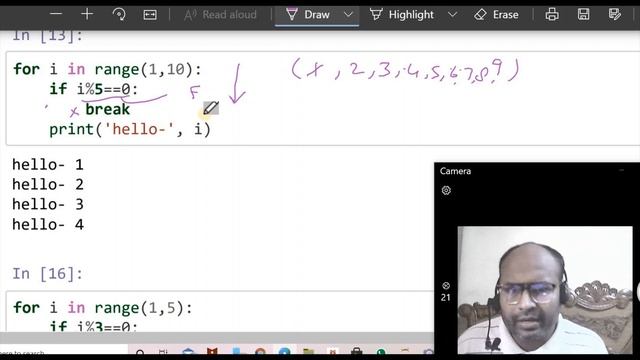This screenshot has width=640, height=360.
Task: Open Camera window settings gear
Action: click(446, 190)
